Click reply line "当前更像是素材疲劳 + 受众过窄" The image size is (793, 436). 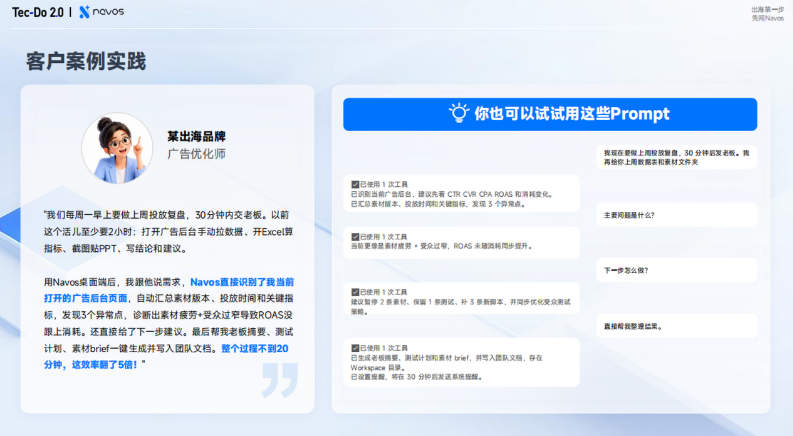pos(442,246)
